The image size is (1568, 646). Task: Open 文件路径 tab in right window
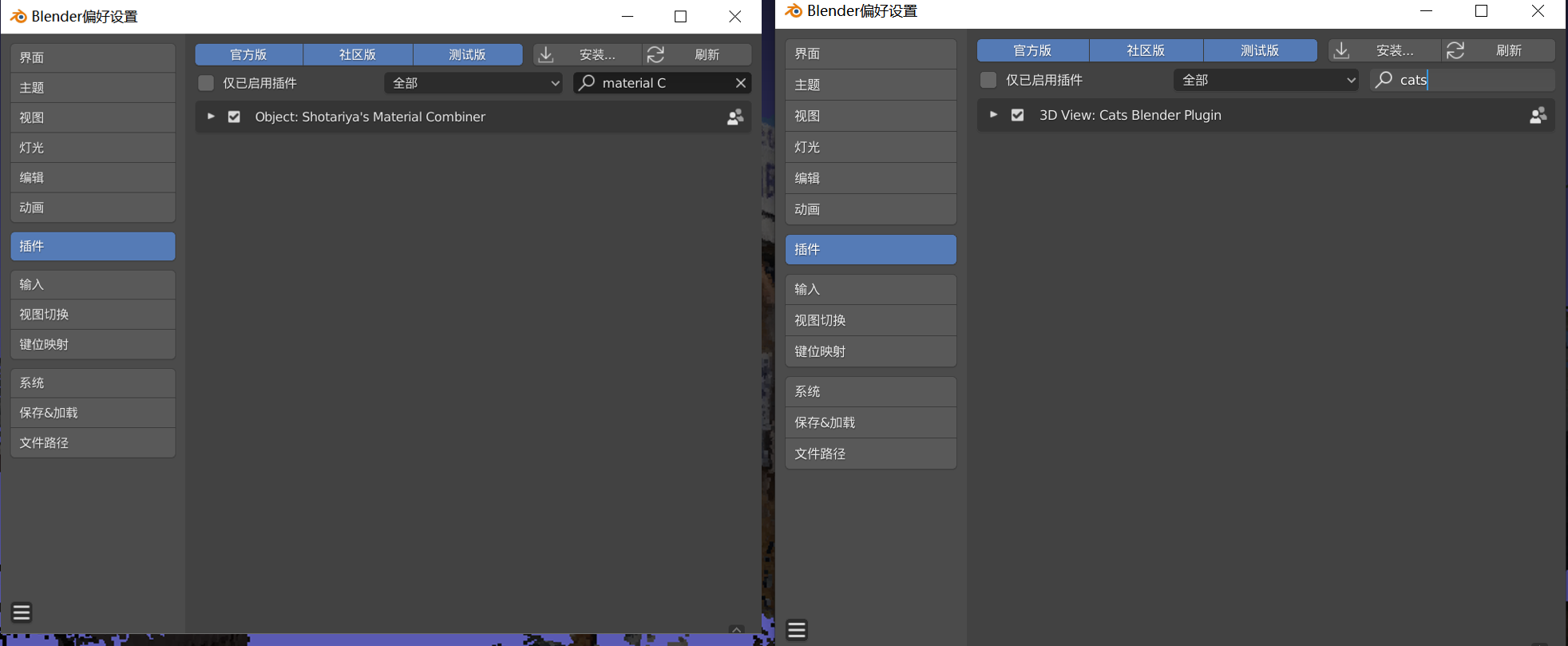[871, 454]
